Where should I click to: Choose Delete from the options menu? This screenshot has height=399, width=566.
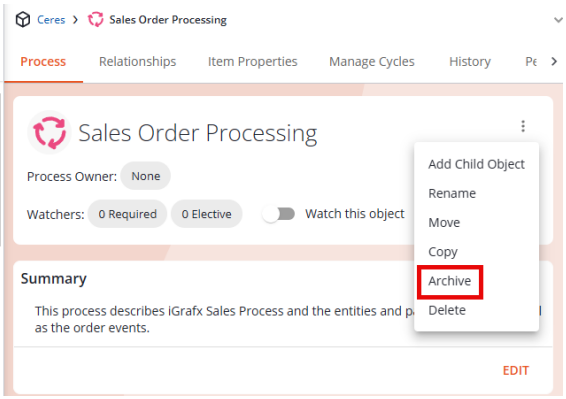pyautogui.click(x=447, y=310)
